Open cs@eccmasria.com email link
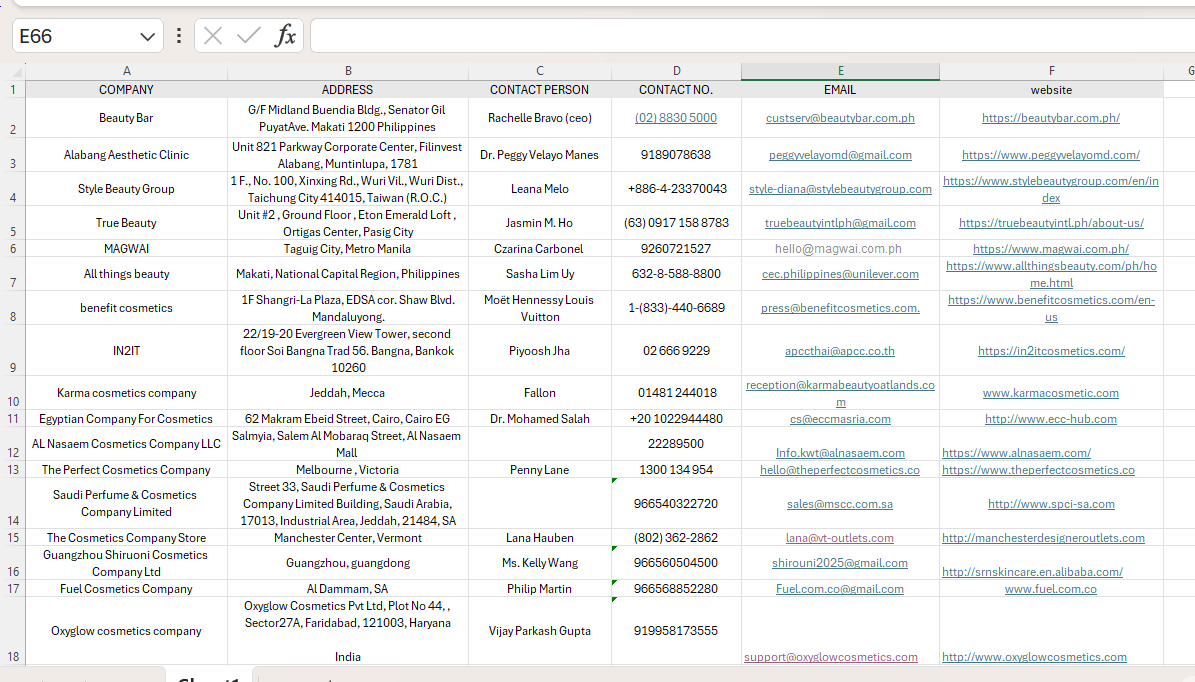The image size is (1195, 682). [840, 419]
